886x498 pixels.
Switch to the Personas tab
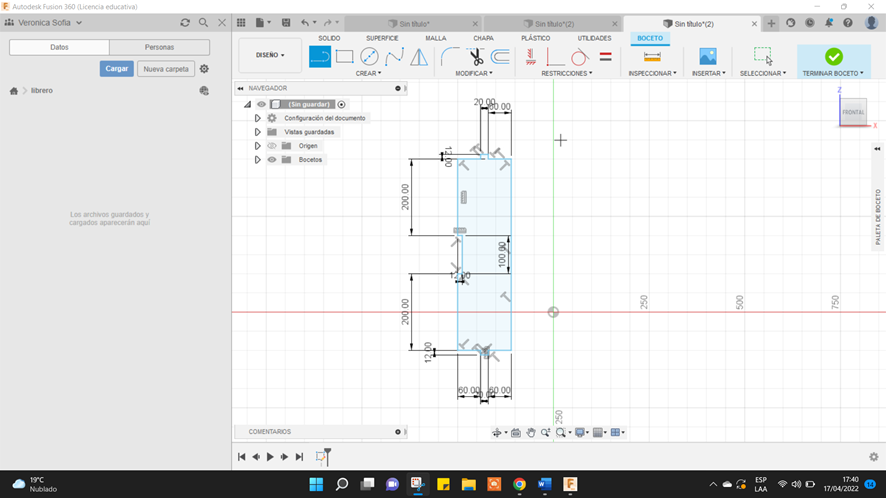pos(159,47)
